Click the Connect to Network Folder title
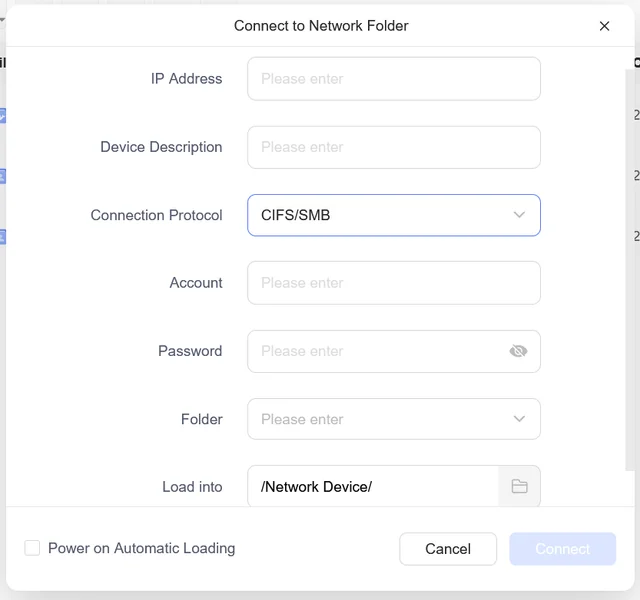The image size is (640, 600). pyautogui.click(x=321, y=26)
